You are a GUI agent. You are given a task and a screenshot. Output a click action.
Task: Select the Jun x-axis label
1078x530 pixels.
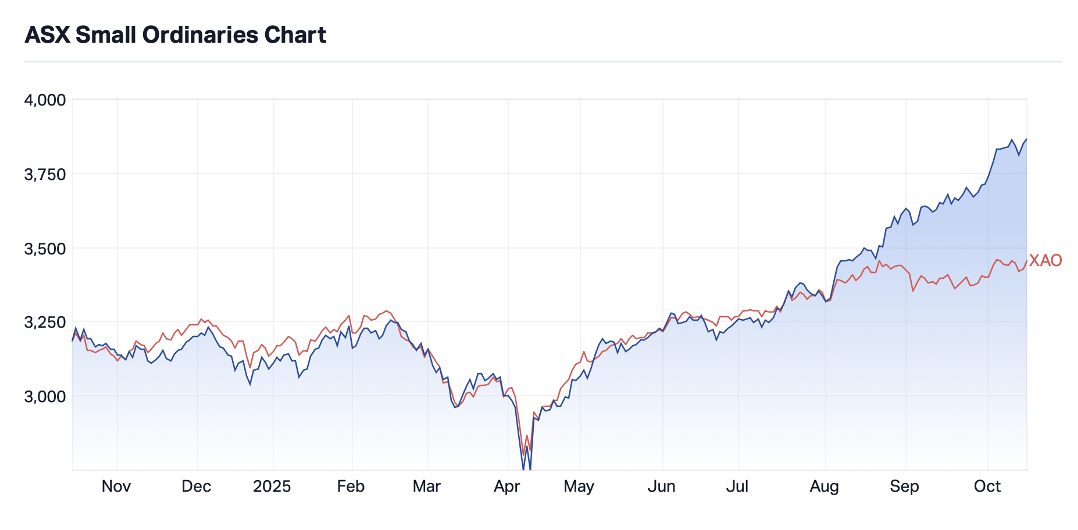(x=662, y=487)
